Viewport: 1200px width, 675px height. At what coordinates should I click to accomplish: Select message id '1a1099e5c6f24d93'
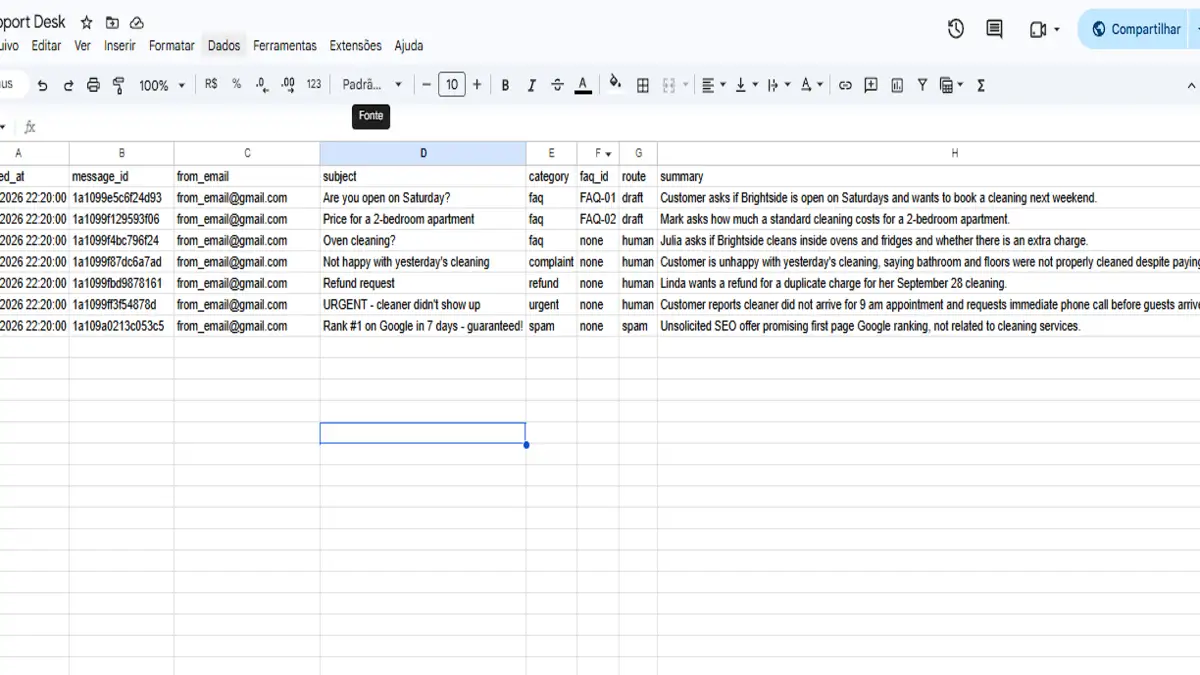(121, 198)
